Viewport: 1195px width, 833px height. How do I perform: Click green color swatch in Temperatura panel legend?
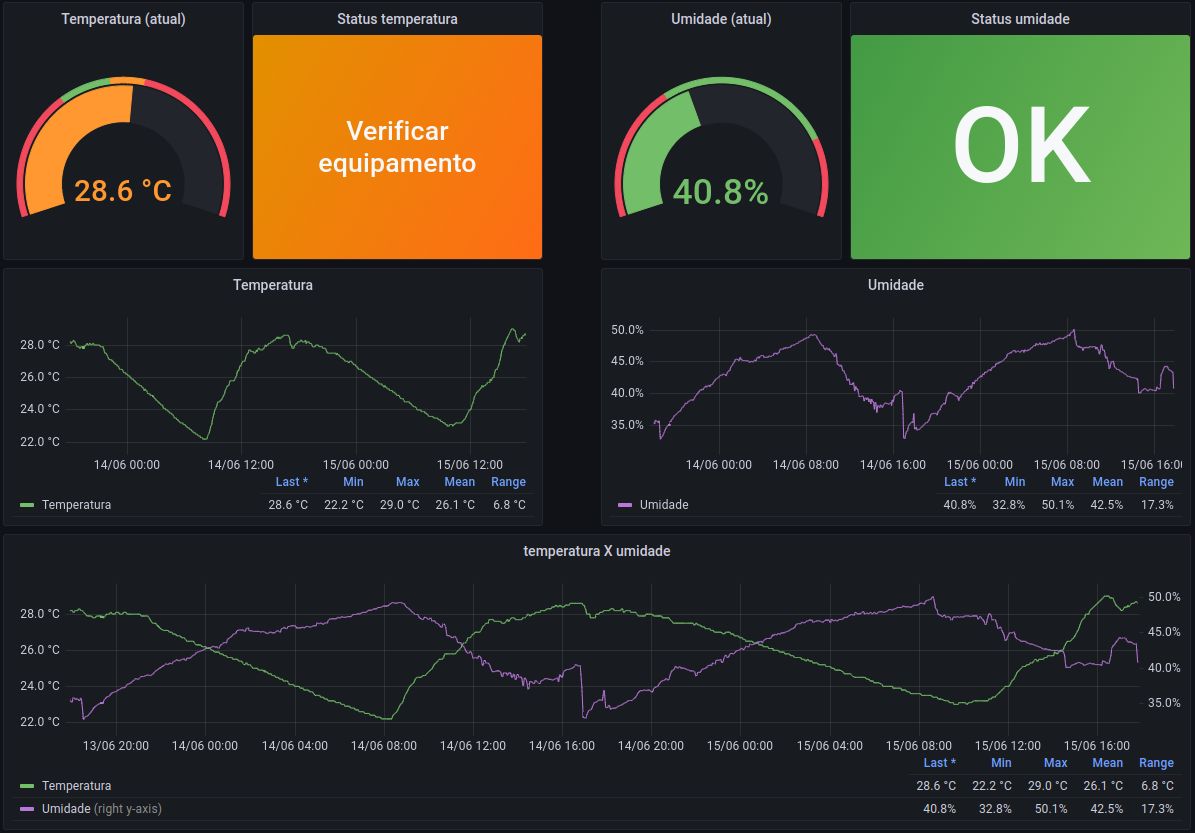point(27,505)
